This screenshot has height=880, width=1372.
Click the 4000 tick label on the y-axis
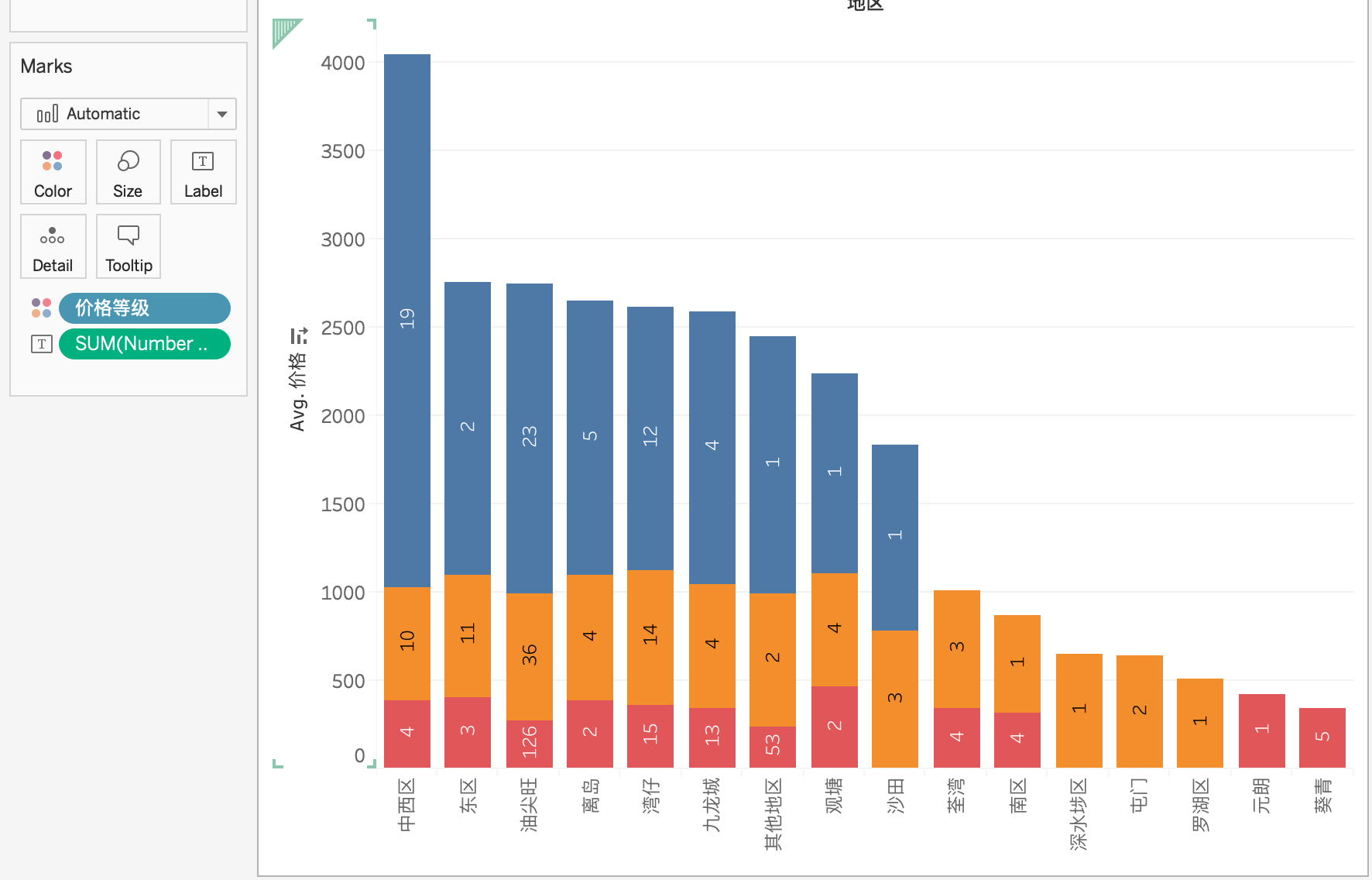point(343,63)
